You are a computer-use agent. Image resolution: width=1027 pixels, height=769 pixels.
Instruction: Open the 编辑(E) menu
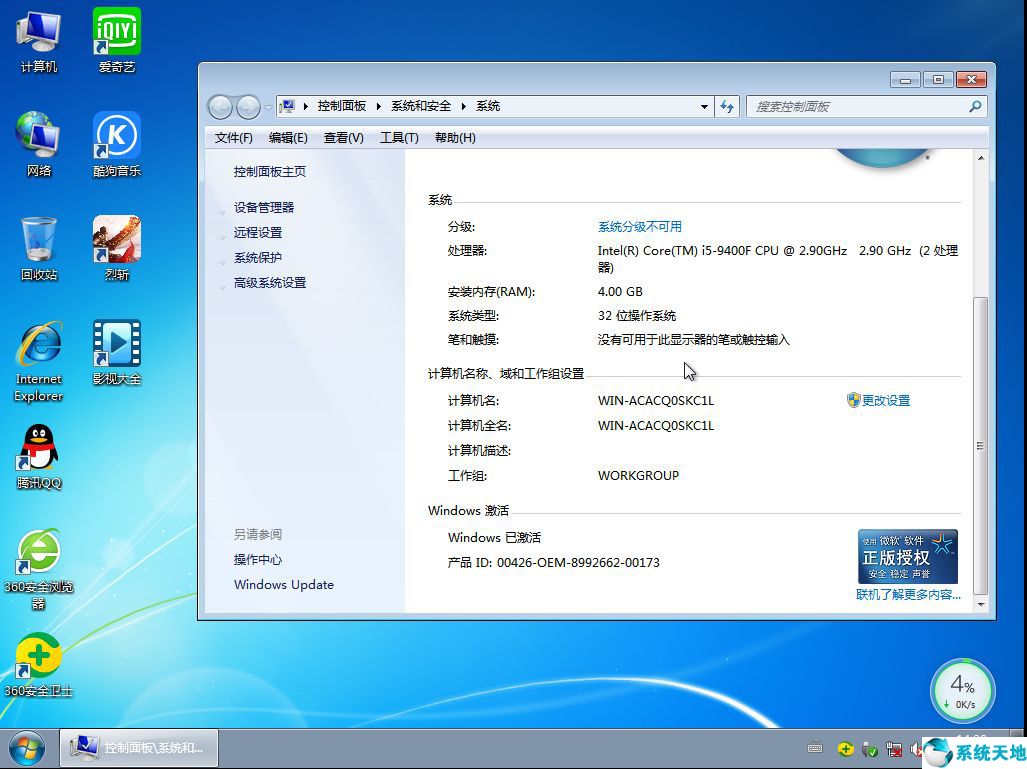[288, 138]
